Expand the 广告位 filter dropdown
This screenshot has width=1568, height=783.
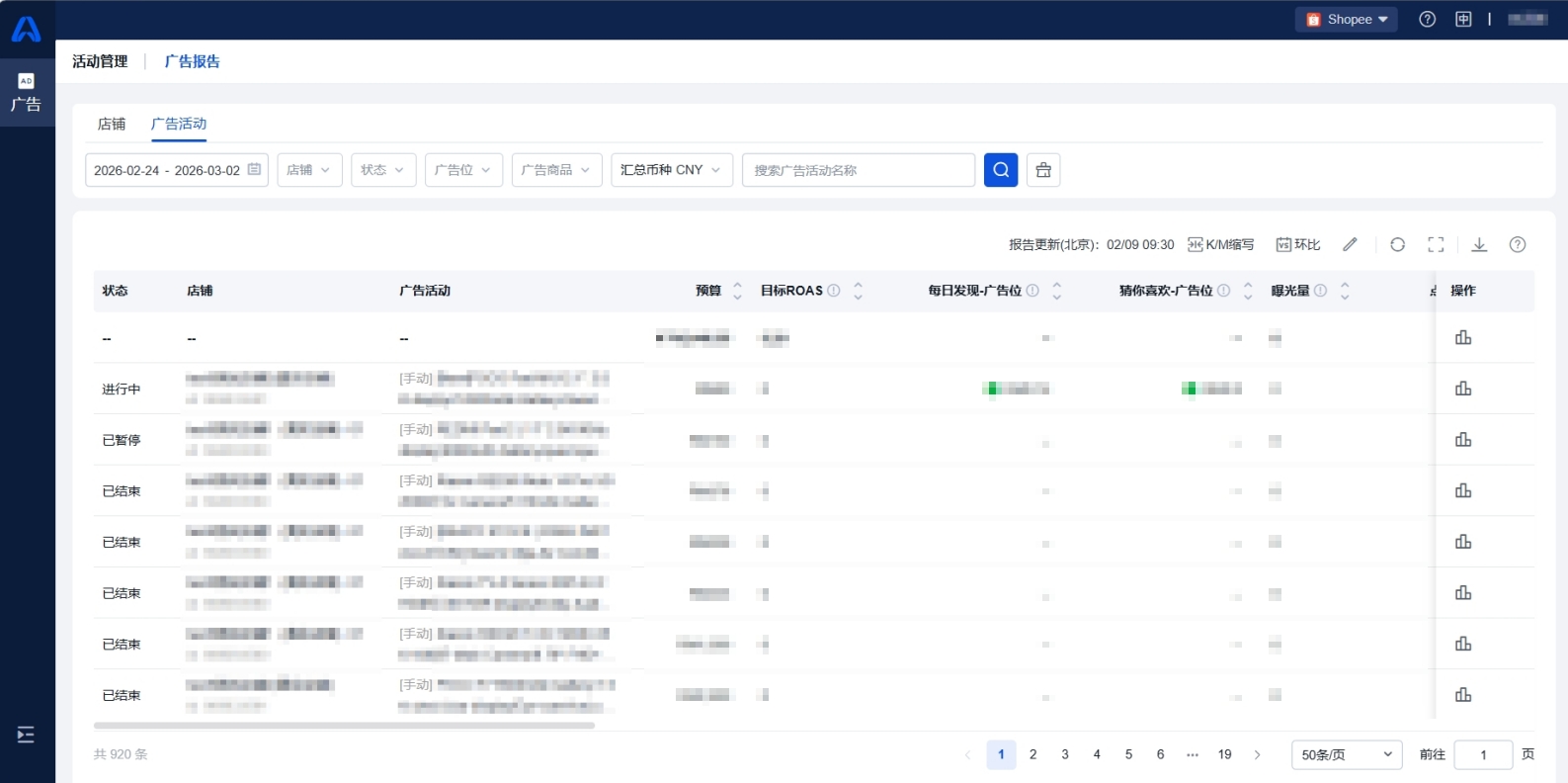(463, 170)
